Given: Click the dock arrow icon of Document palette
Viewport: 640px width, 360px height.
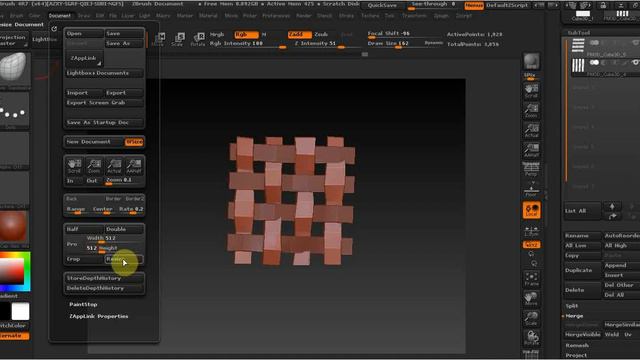Looking at the screenshot, I should [x=54, y=29].
